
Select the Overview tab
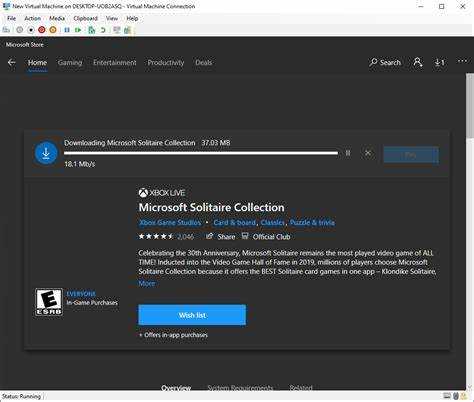tap(176, 388)
